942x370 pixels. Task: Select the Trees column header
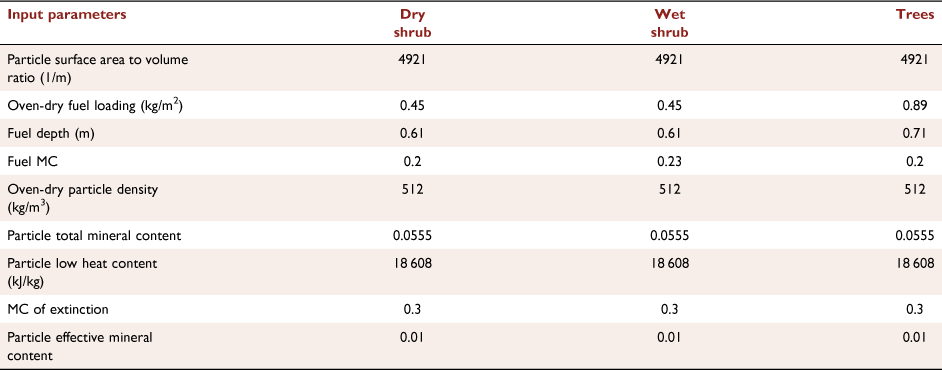915,15
